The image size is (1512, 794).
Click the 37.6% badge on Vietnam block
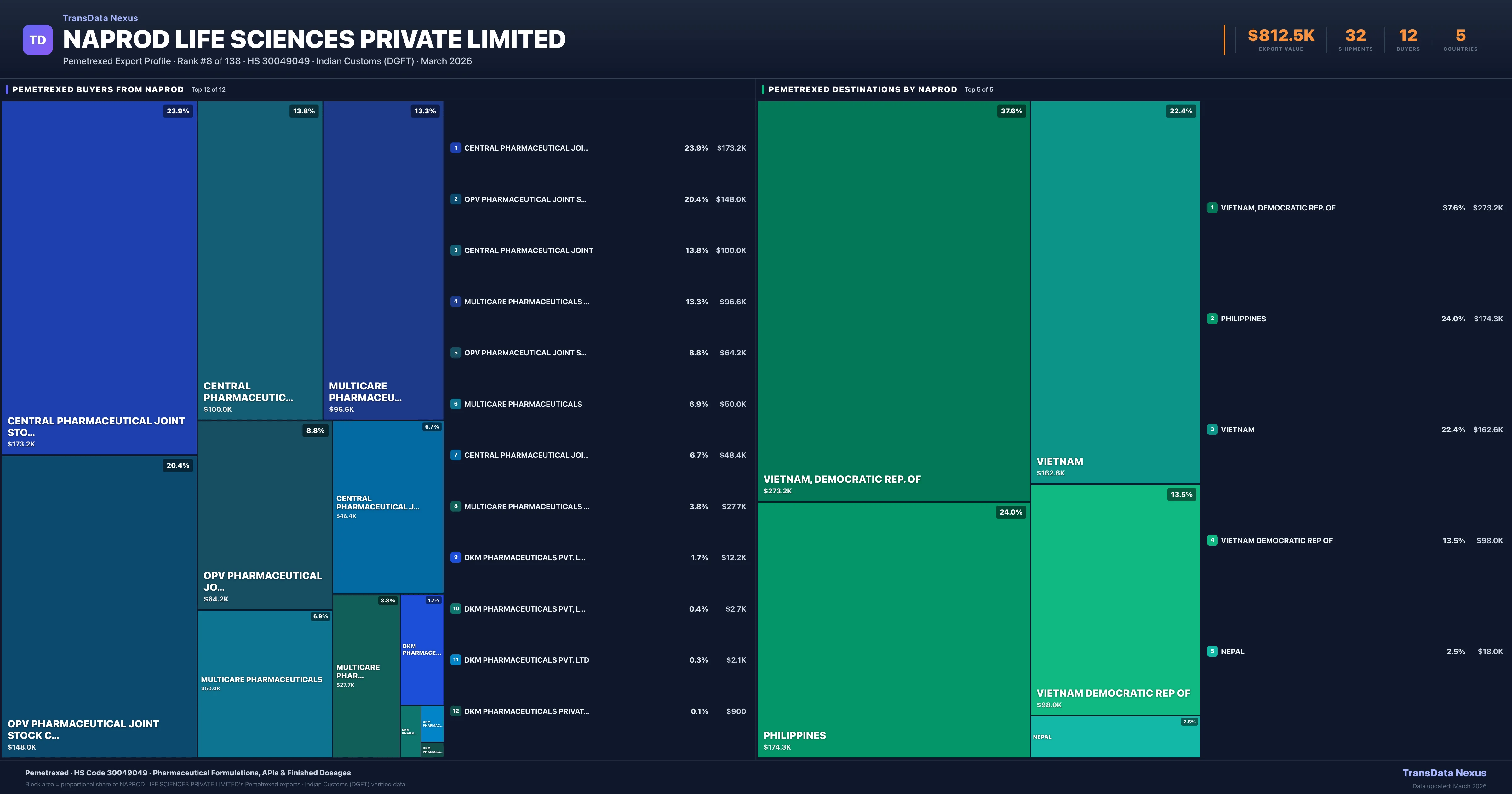1011,111
